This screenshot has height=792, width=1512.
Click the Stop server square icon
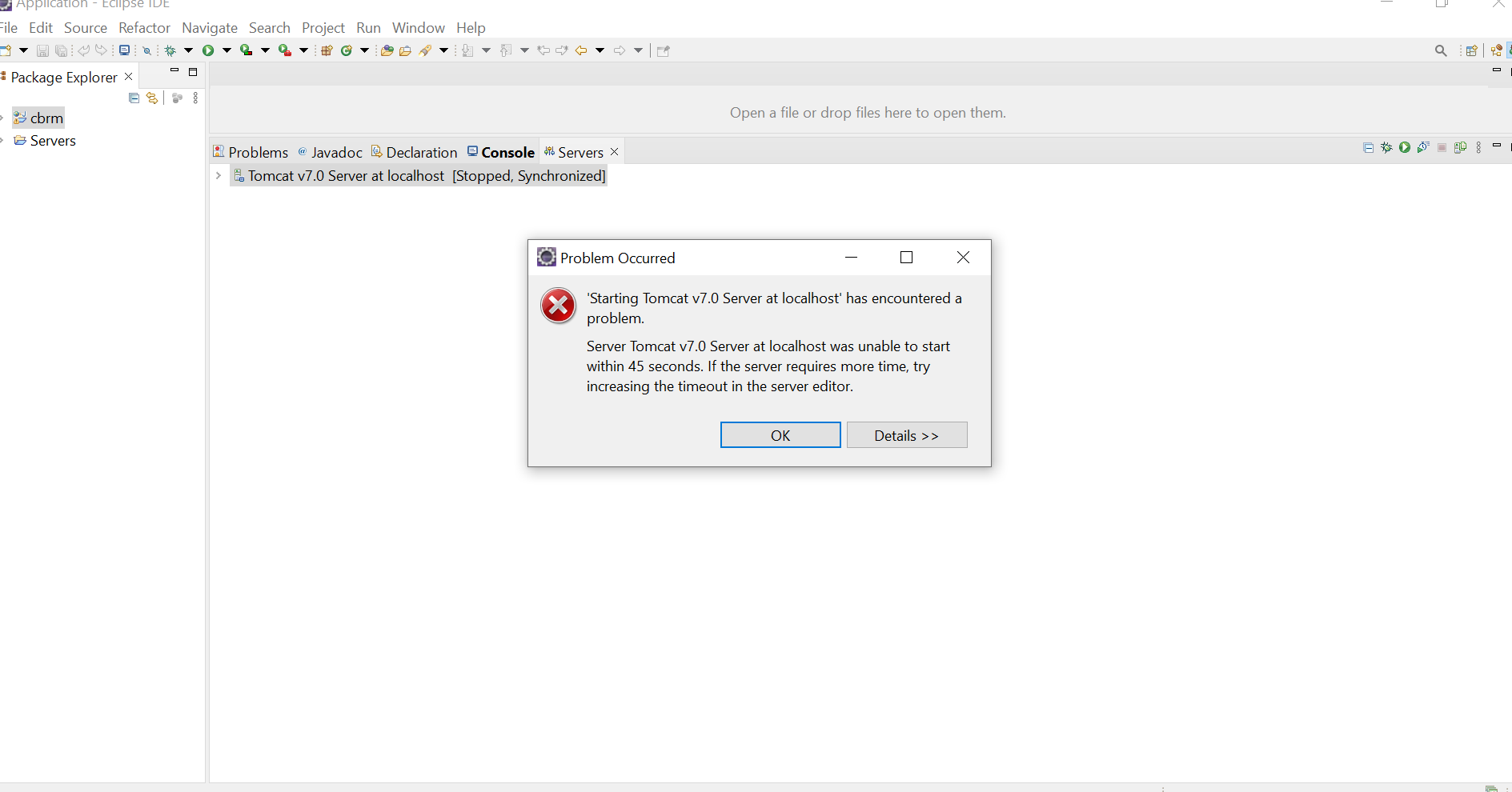point(1442,147)
